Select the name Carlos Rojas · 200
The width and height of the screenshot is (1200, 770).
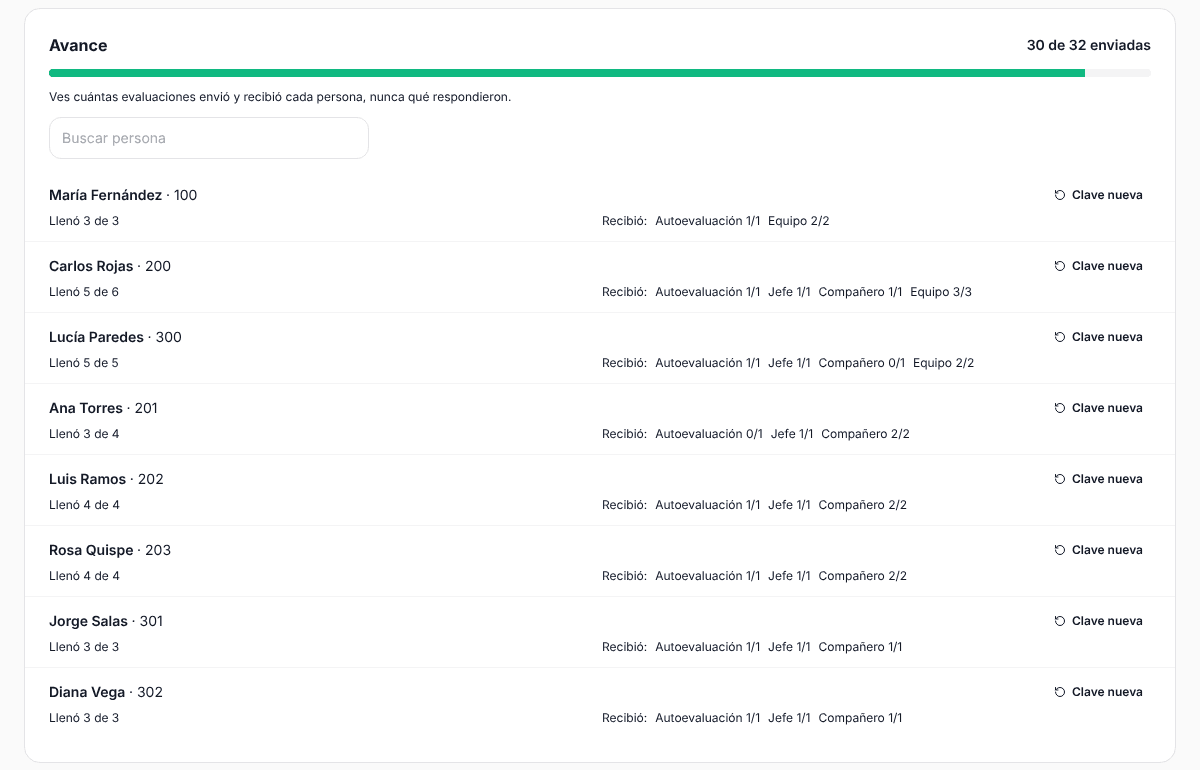click(x=110, y=266)
